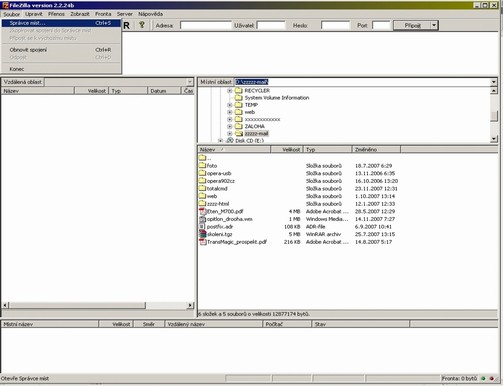This screenshot has height=386, width=503.
Task: Click the Místní název queue column header
Action: 50,324
